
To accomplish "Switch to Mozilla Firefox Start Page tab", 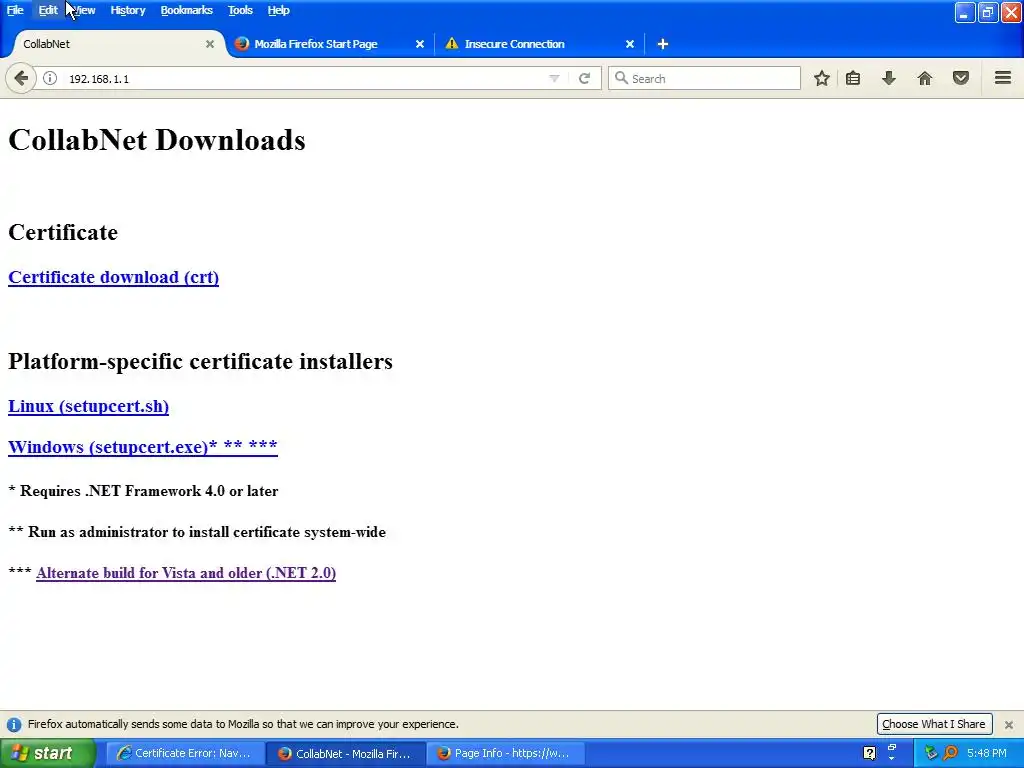I will coord(316,44).
